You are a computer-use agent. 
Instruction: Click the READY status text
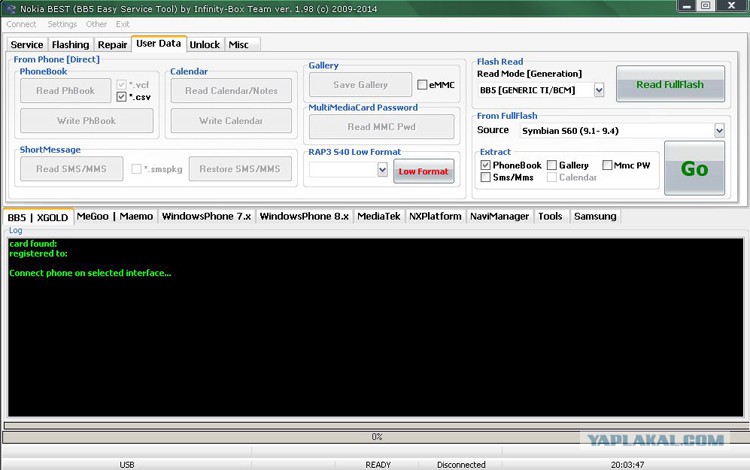click(x=378, y=465)
